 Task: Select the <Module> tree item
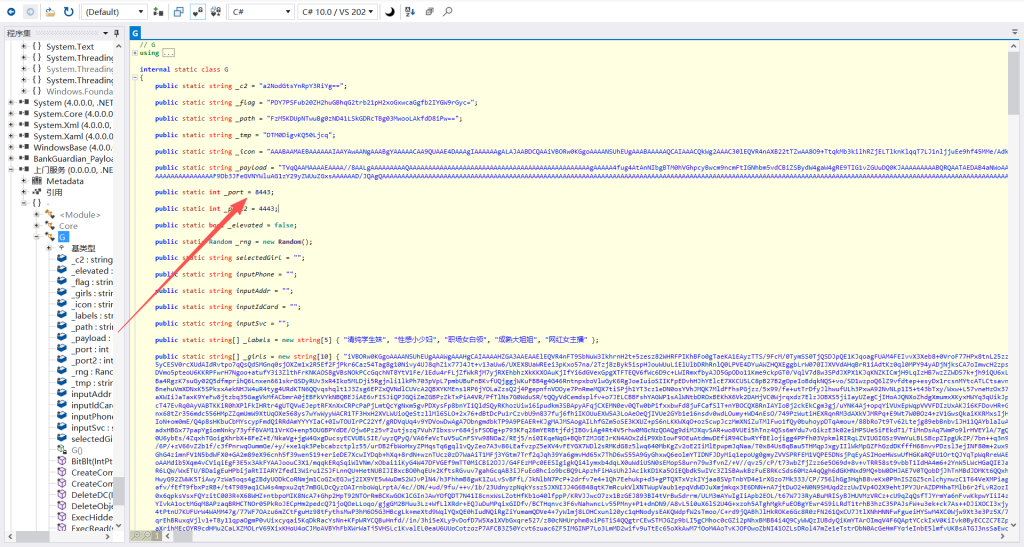pos(80,214)
